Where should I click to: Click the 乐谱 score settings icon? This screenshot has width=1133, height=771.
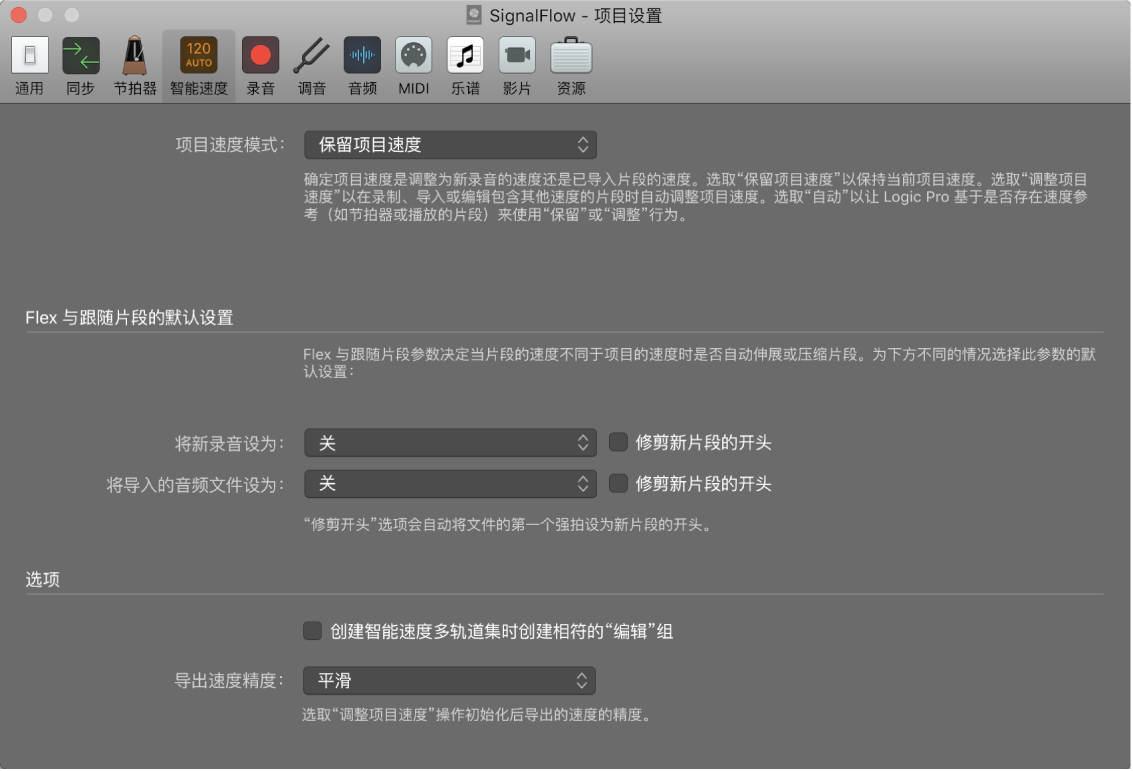465,62
